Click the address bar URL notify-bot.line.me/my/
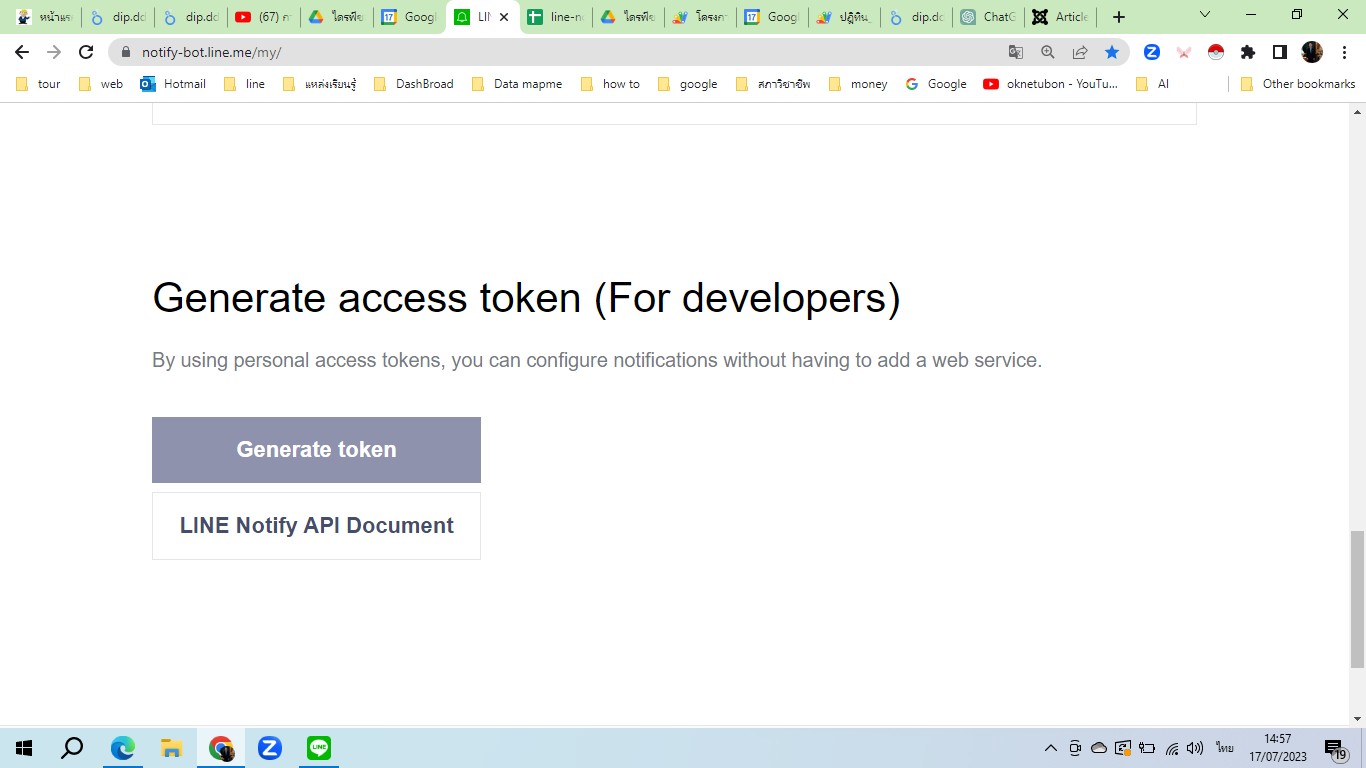The image size is (1366, 768). (x=212, y=52)
